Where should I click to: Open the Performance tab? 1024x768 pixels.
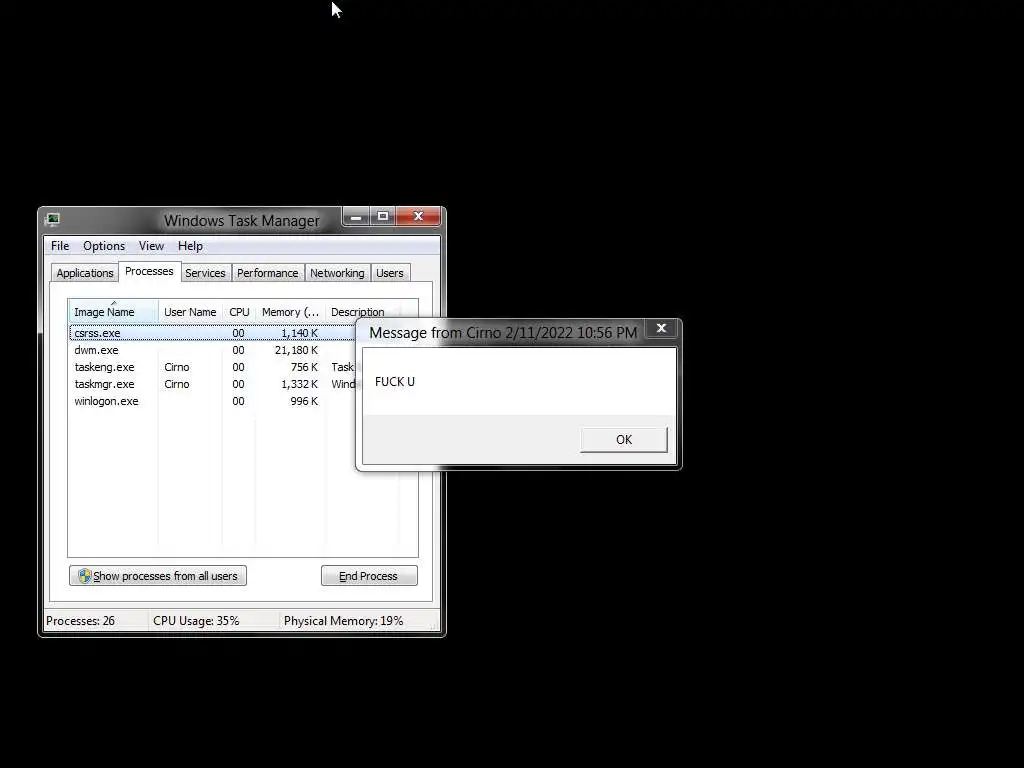coord(268,273)
